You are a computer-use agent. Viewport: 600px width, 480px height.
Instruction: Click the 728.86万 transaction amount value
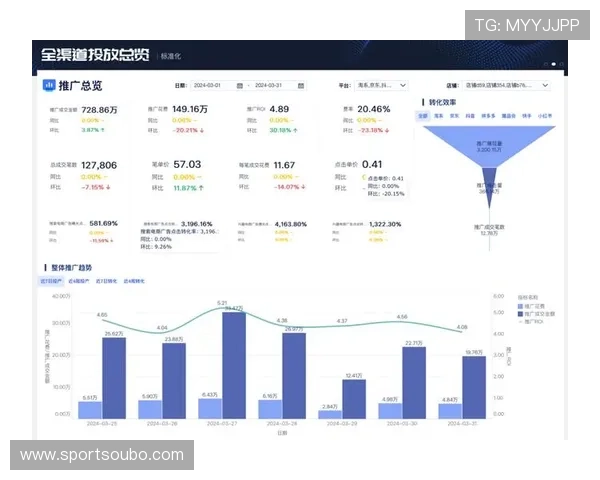coord(99,110)
